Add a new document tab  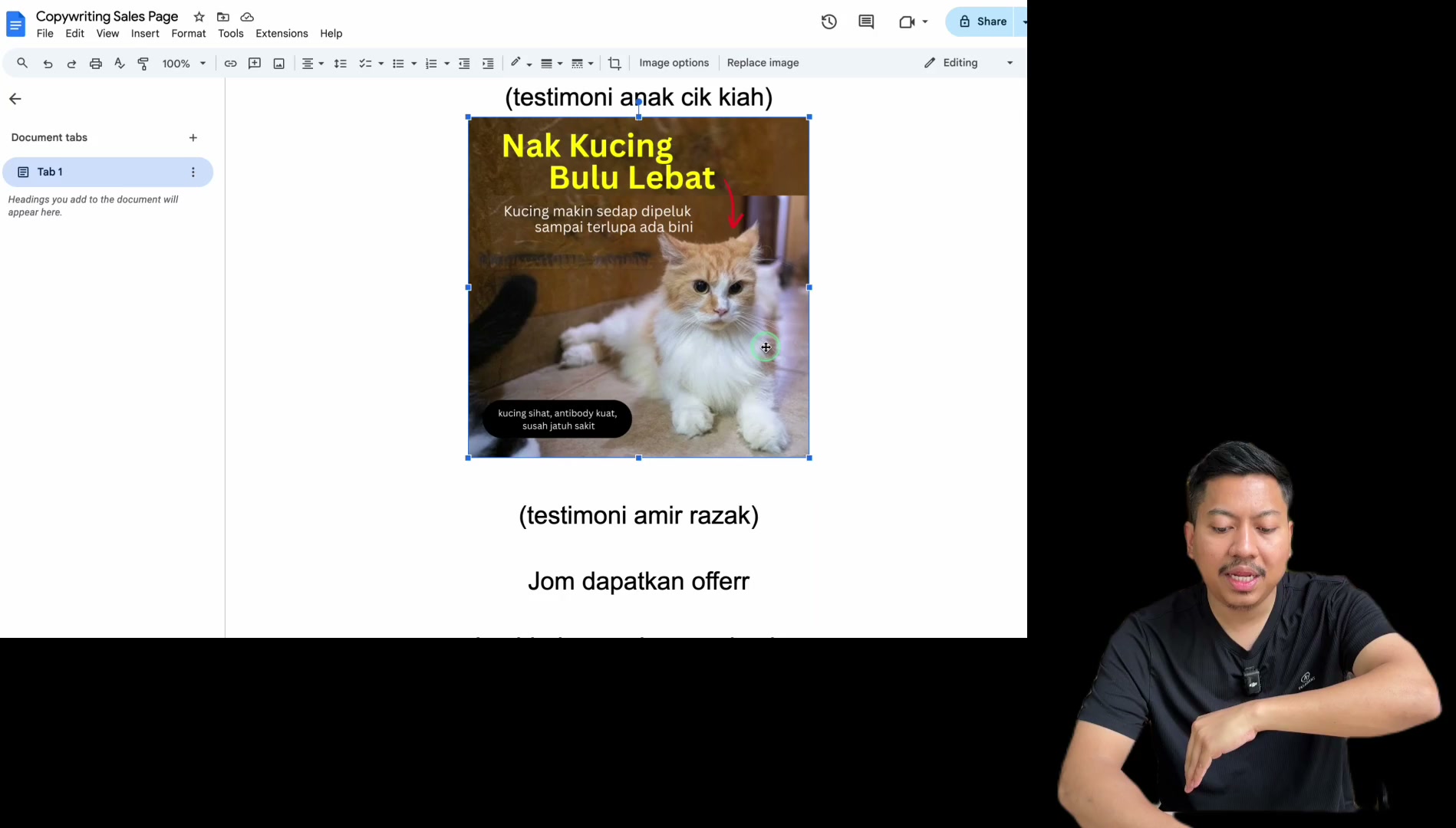pyautogui.click(x=193, y=138)
